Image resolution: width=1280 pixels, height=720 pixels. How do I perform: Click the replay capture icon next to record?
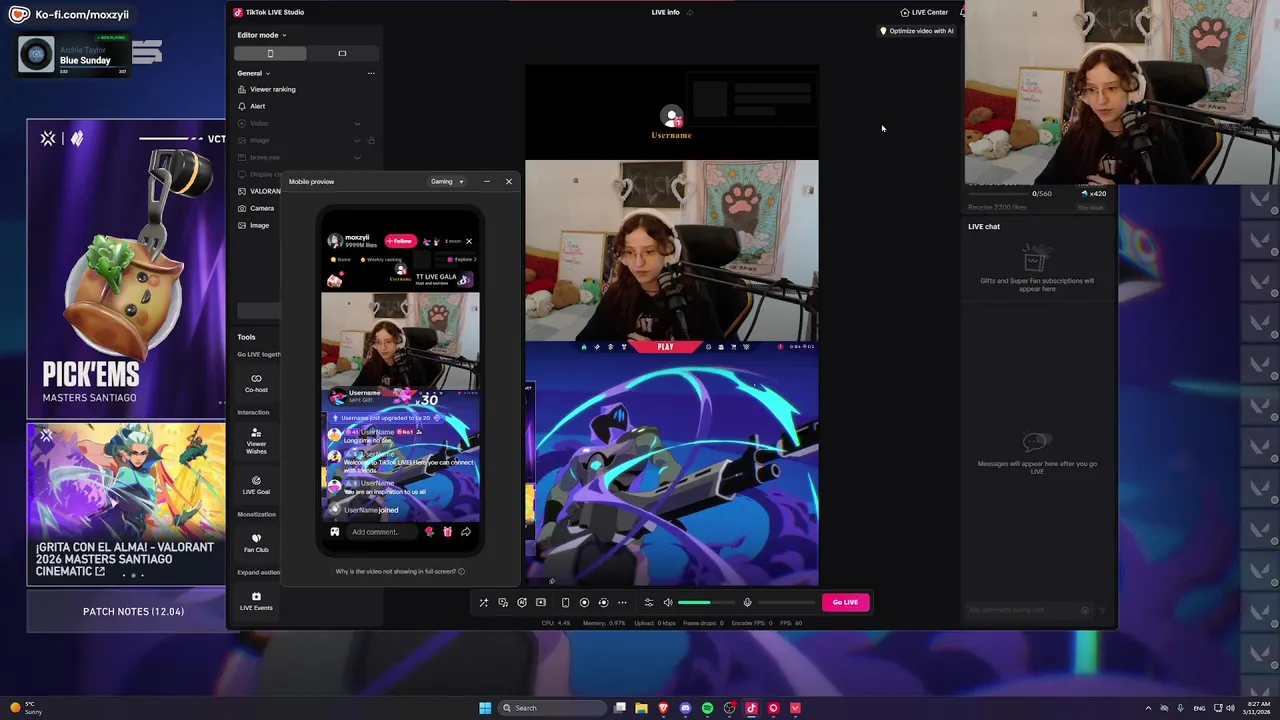(x=603, y=602)
